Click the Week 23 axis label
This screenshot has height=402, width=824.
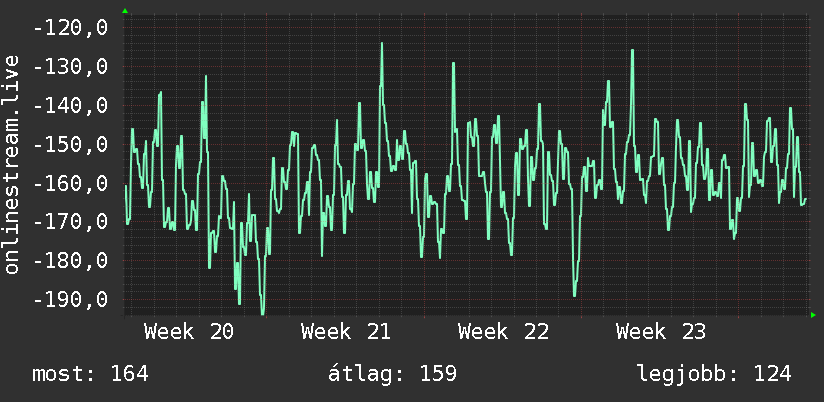661,332
